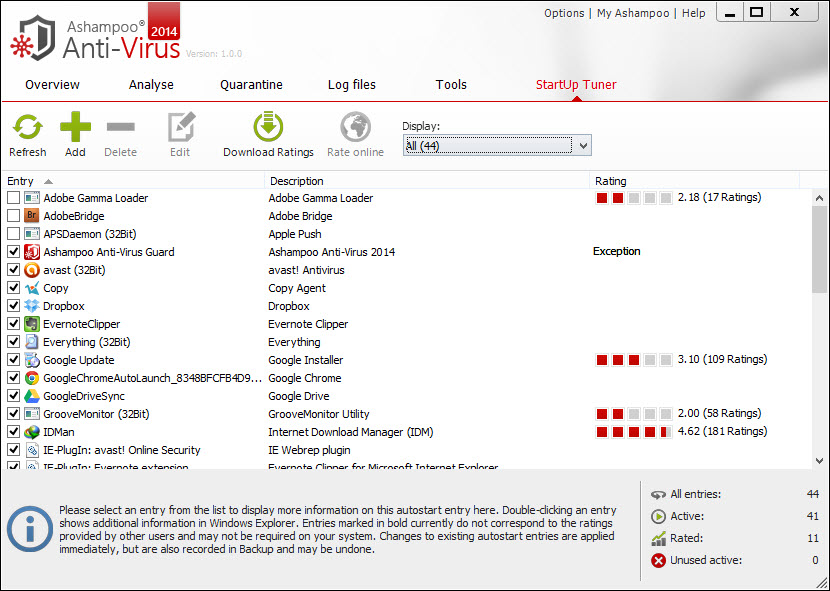Click the Unused active red X icon
This screenshot has height=591, width=830.
tap(658, 560)
